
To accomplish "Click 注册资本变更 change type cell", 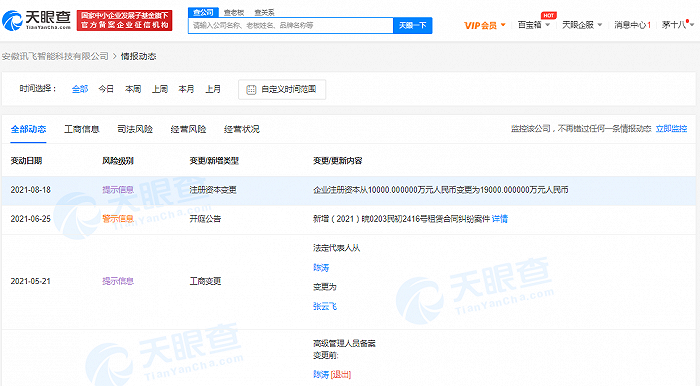I will click(x=213, y=190).
